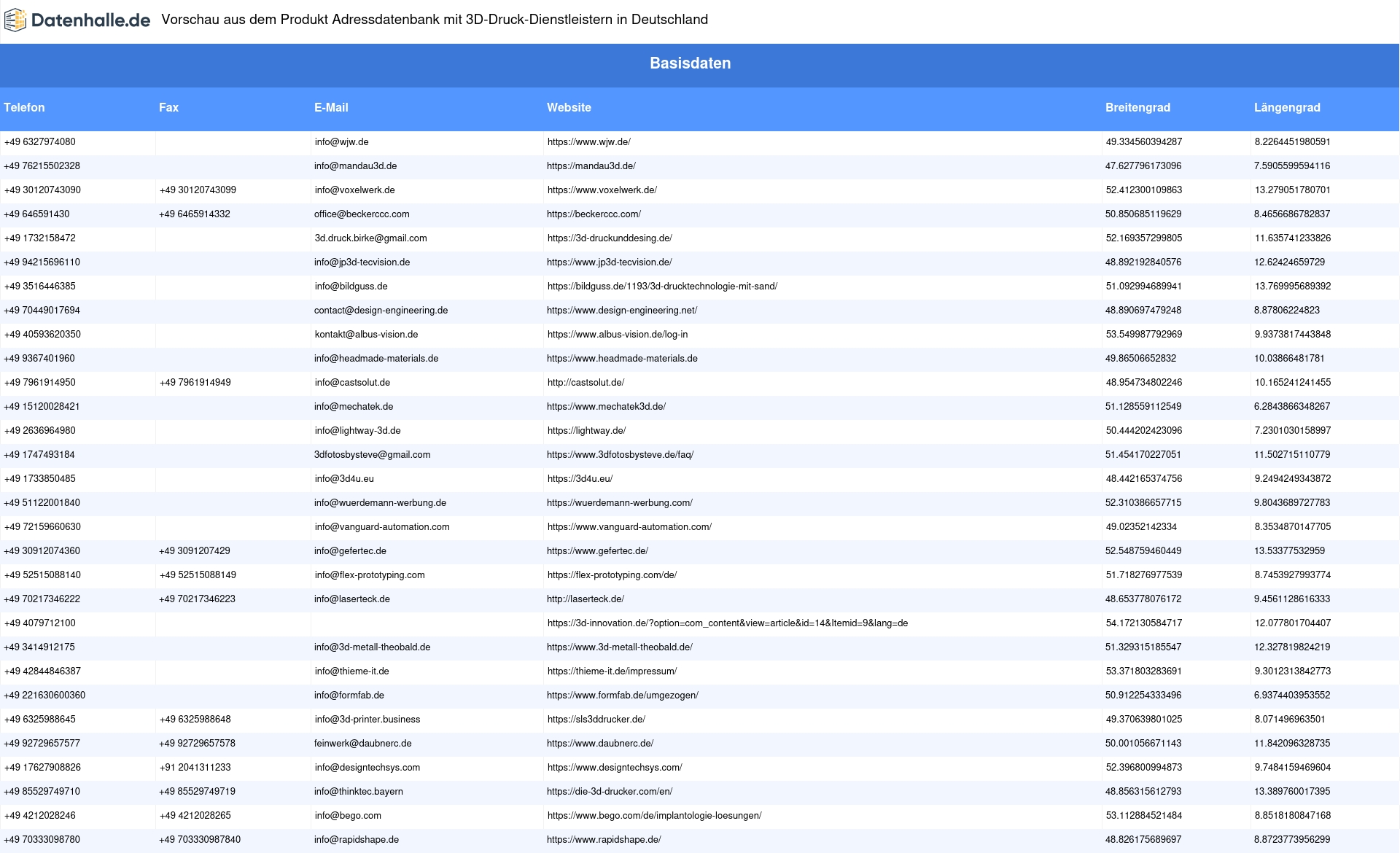Select email 3d.druck.birke@gmail.com
1400x853 pixels.
pos(371,238)
